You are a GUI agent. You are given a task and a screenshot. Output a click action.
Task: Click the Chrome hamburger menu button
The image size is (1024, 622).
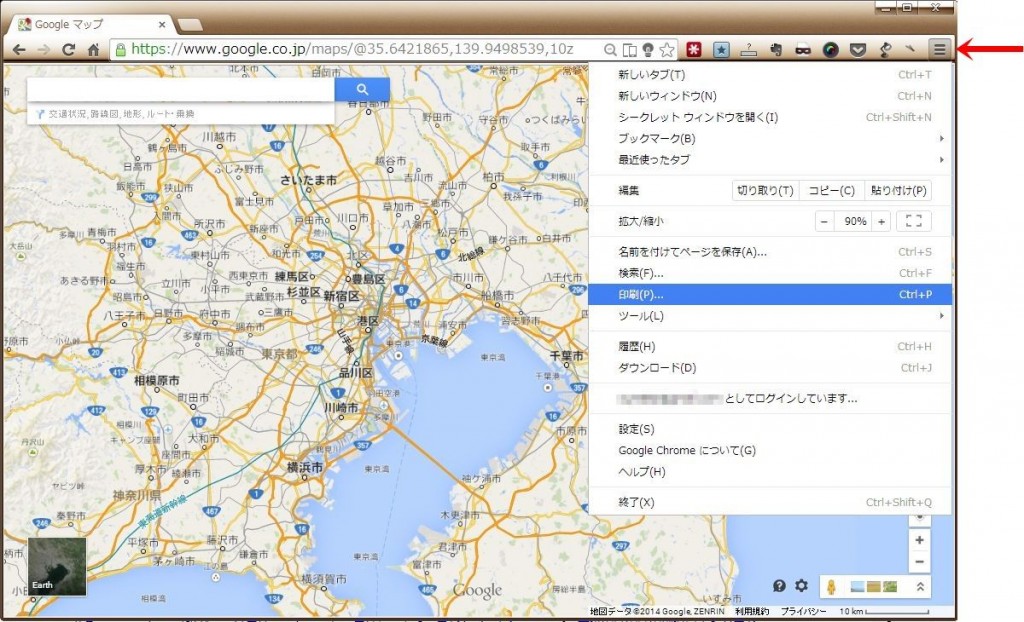(939, 49)
